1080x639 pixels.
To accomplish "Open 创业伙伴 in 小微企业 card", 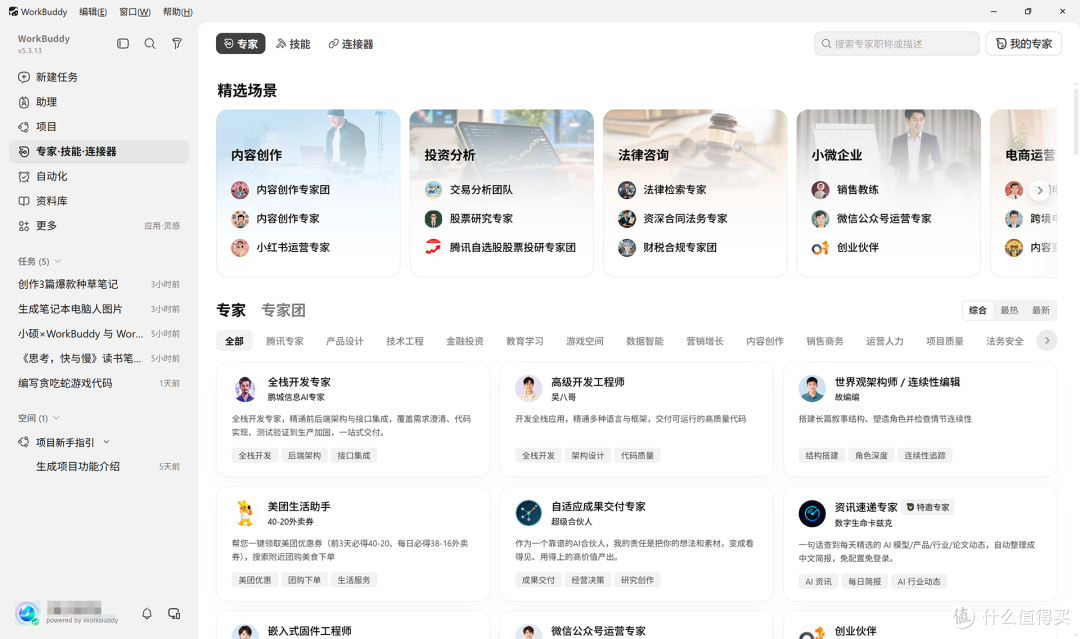I will (845, 247).
